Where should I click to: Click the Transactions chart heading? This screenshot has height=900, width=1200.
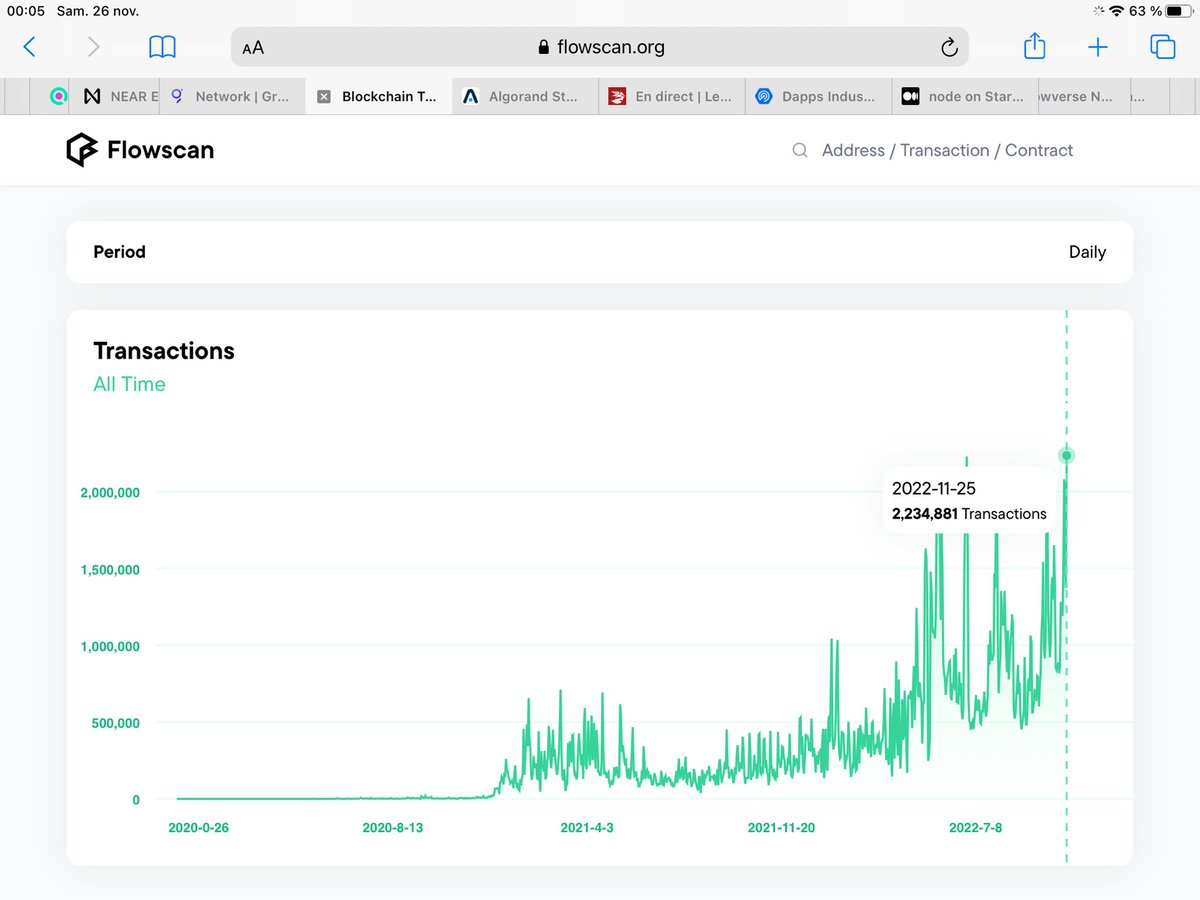coord(164,351)
